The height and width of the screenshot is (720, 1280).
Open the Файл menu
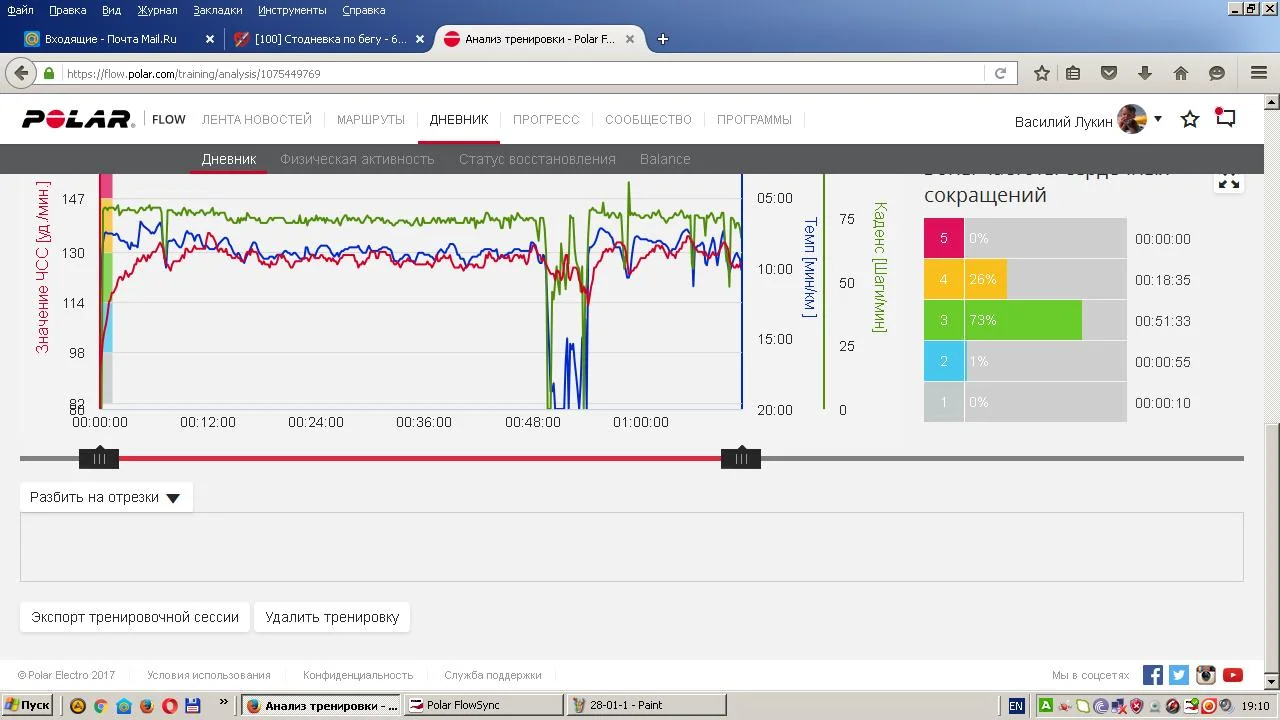coord(20,10)
